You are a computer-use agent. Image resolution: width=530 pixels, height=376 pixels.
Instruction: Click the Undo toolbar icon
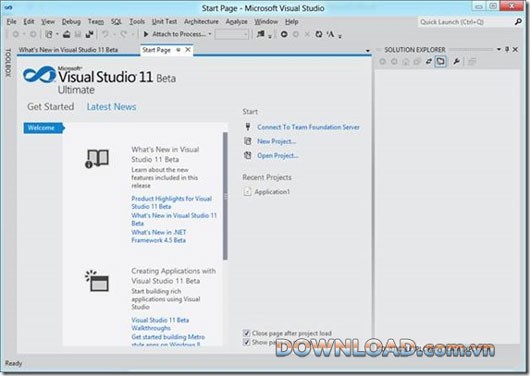coord(105,34)
